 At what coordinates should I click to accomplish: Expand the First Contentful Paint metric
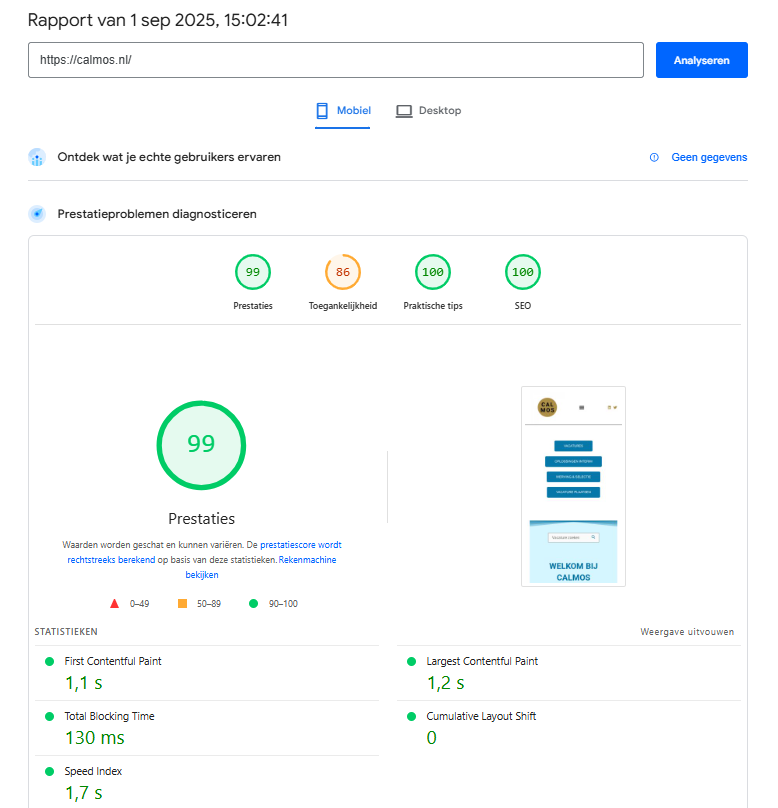point(113,661)
